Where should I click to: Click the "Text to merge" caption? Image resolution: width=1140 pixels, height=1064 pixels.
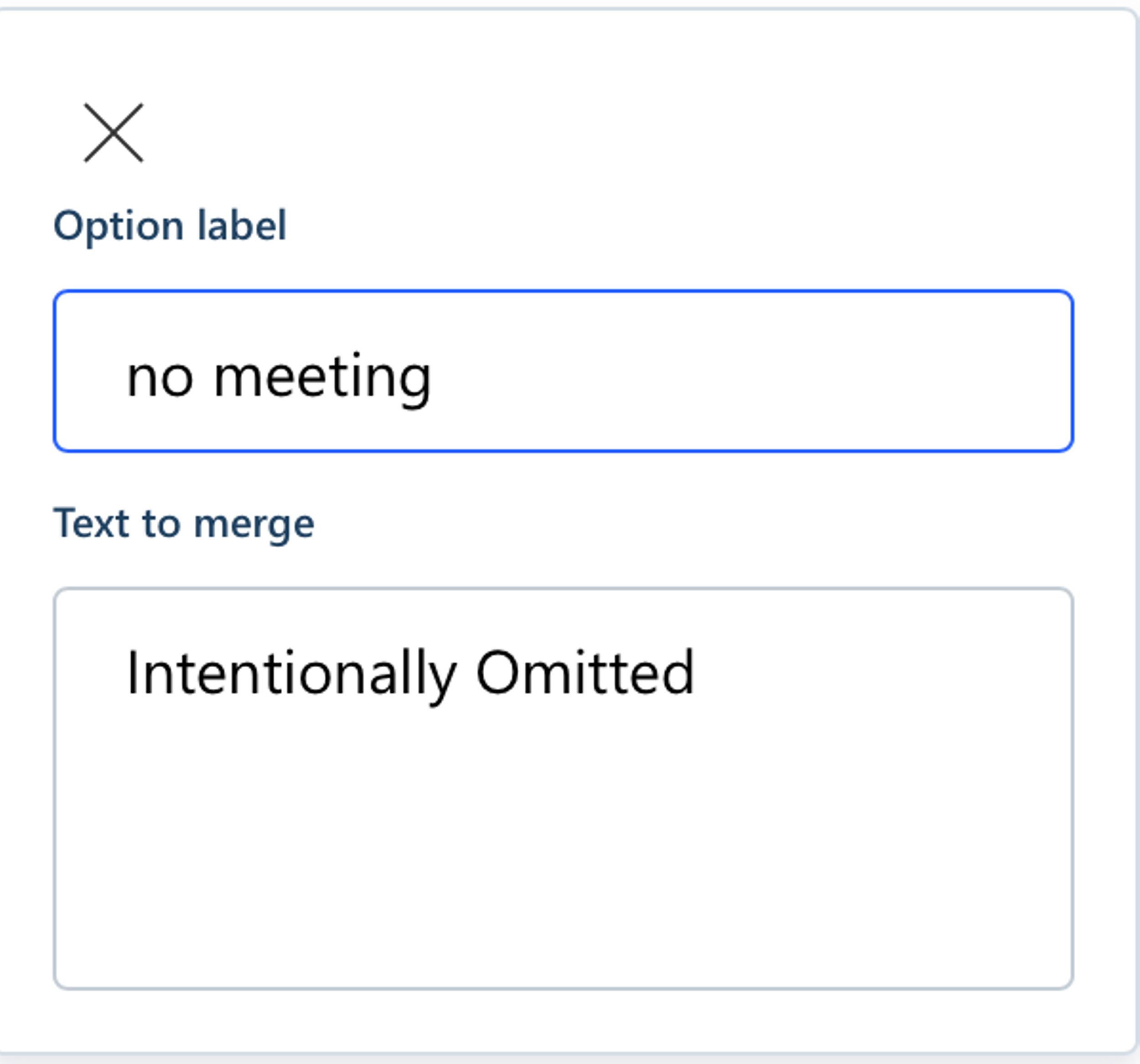pyautogui.click(x=183, y=523)
